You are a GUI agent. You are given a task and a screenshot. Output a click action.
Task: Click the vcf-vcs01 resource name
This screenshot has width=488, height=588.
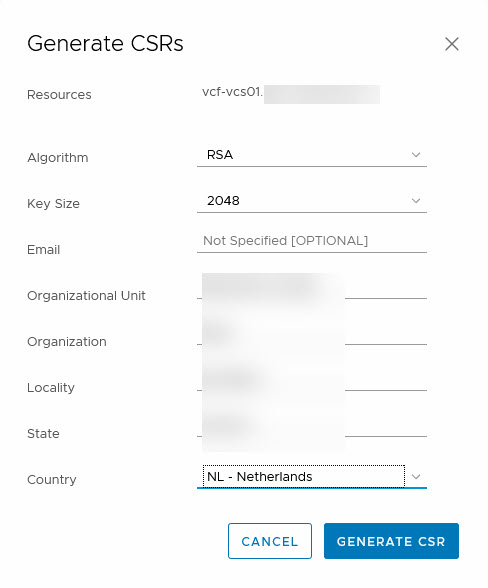(233, 92)
